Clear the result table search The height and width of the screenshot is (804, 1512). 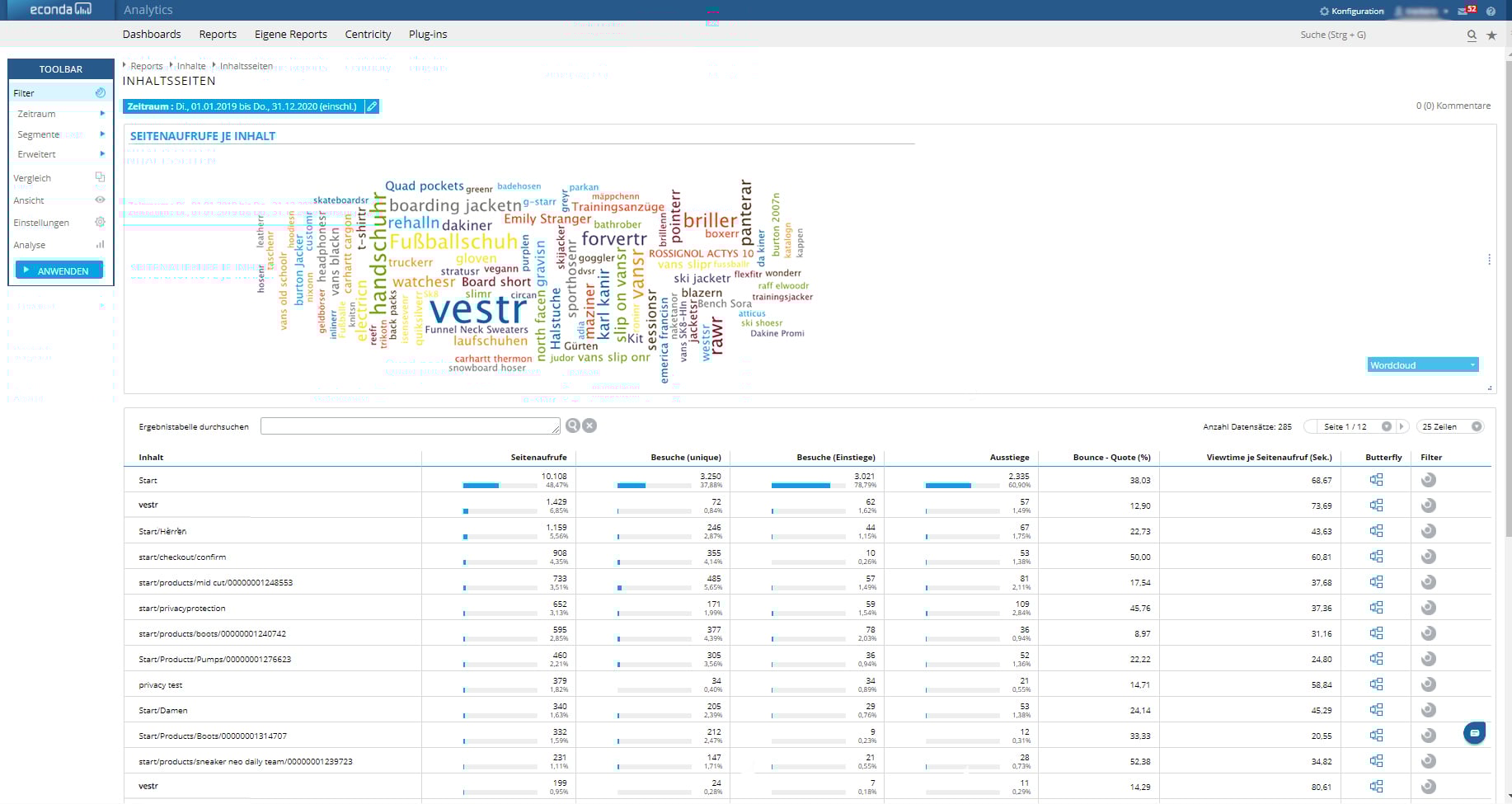[589, 426]
